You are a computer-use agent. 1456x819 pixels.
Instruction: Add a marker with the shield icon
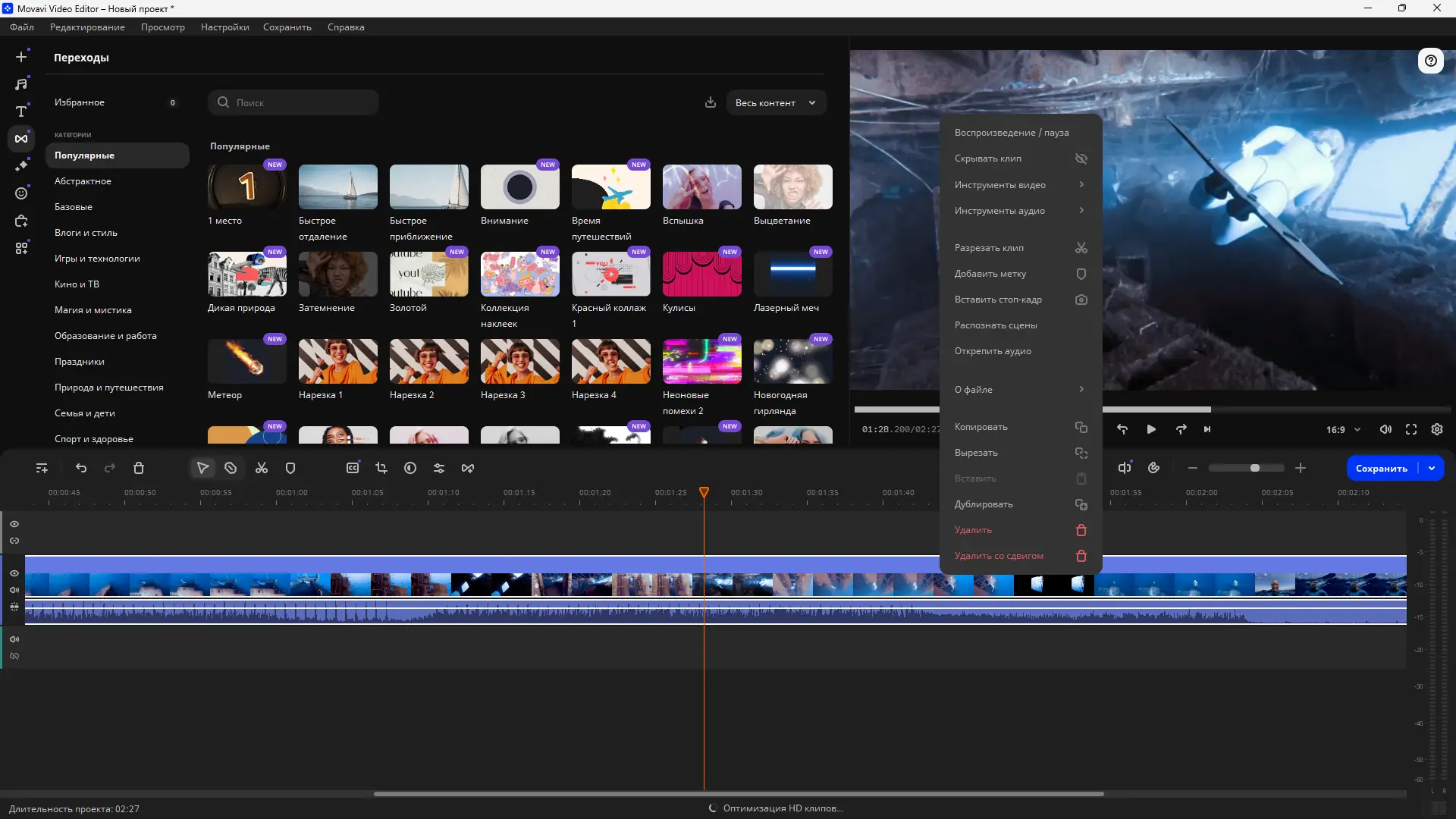(290, 469)
